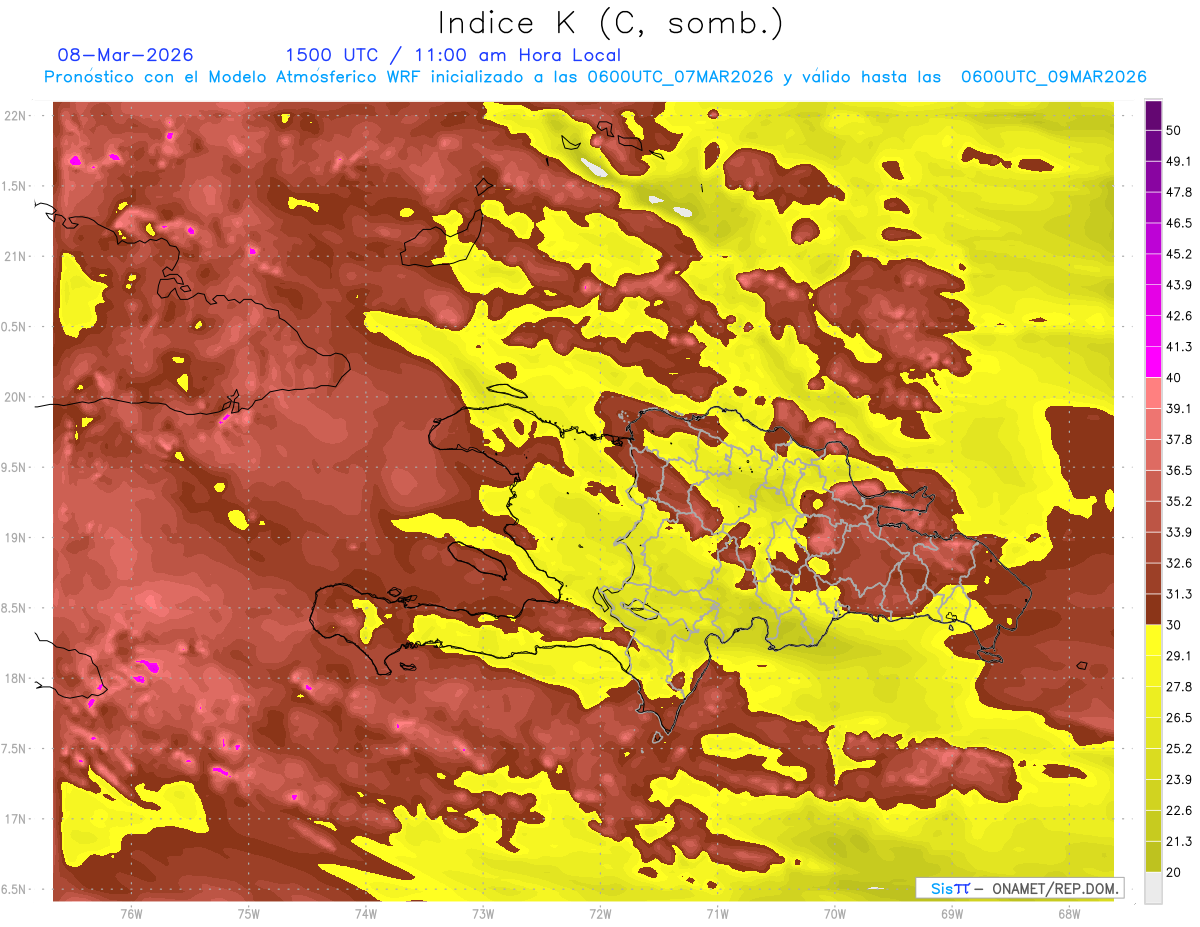Pick the olive-yellow swatch between 20 and 21.3
Image resolution: width=1200 pixels, height=927 pixels.
(x=1153, y=857)
